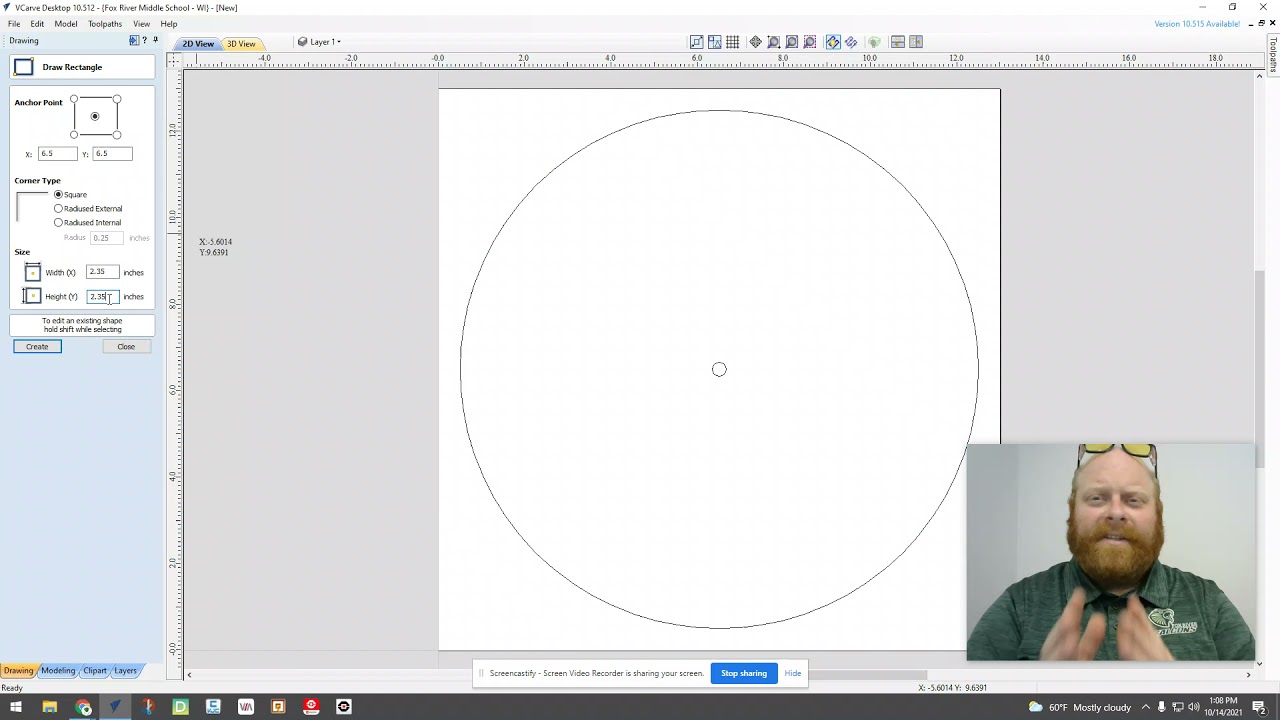Click Version 10.515 Available link

[1197, 24]
